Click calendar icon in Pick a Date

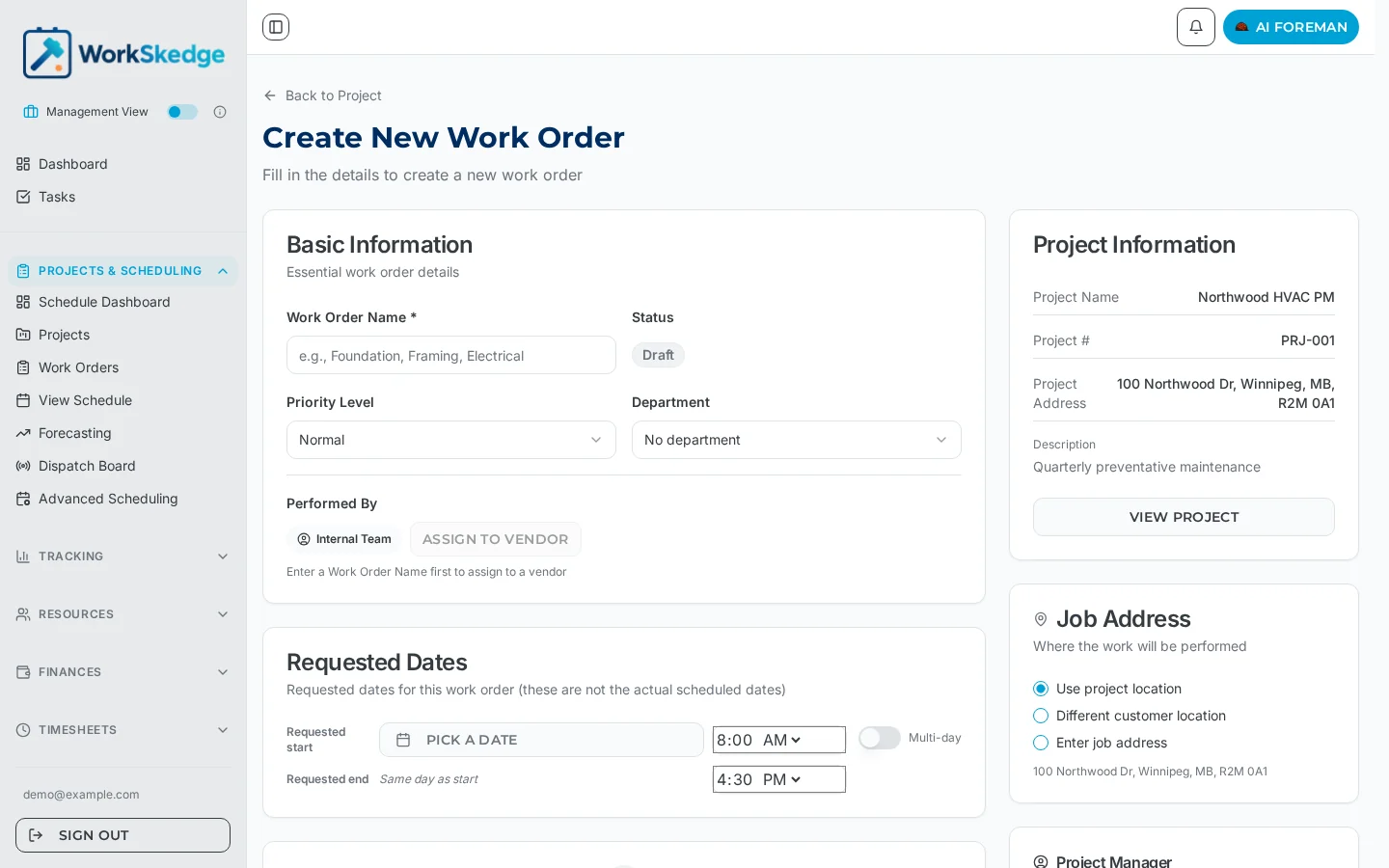(403, 740)
